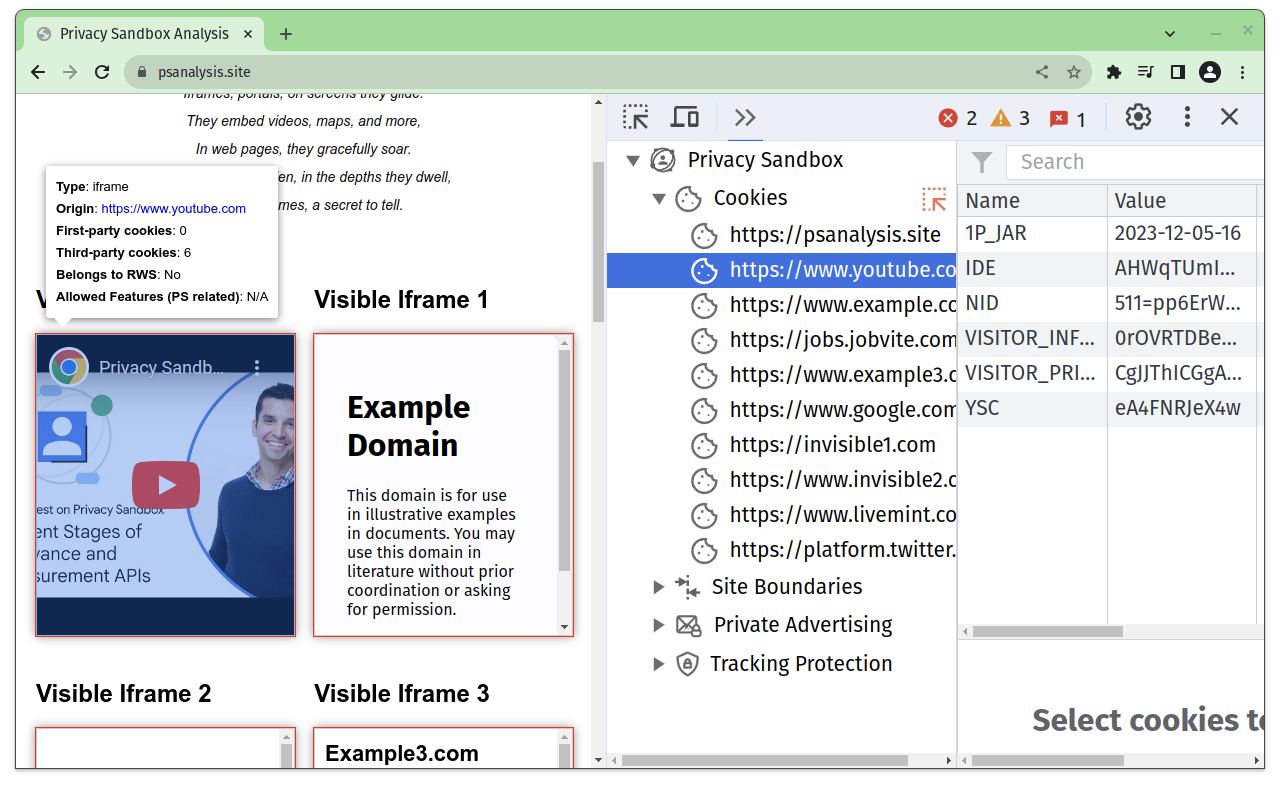Image resolution: width=1280 pixels, height=800 pixels.
Task: Open DevTools settings gear
Action: (x=1138, y=117)
